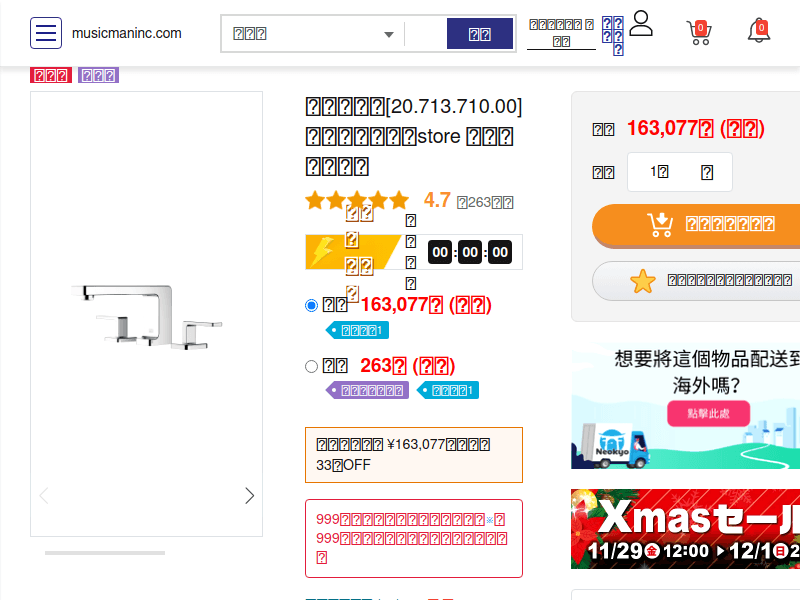Click the blue search button
Viewport: 800px width, 600px height.
pos(480,33)
